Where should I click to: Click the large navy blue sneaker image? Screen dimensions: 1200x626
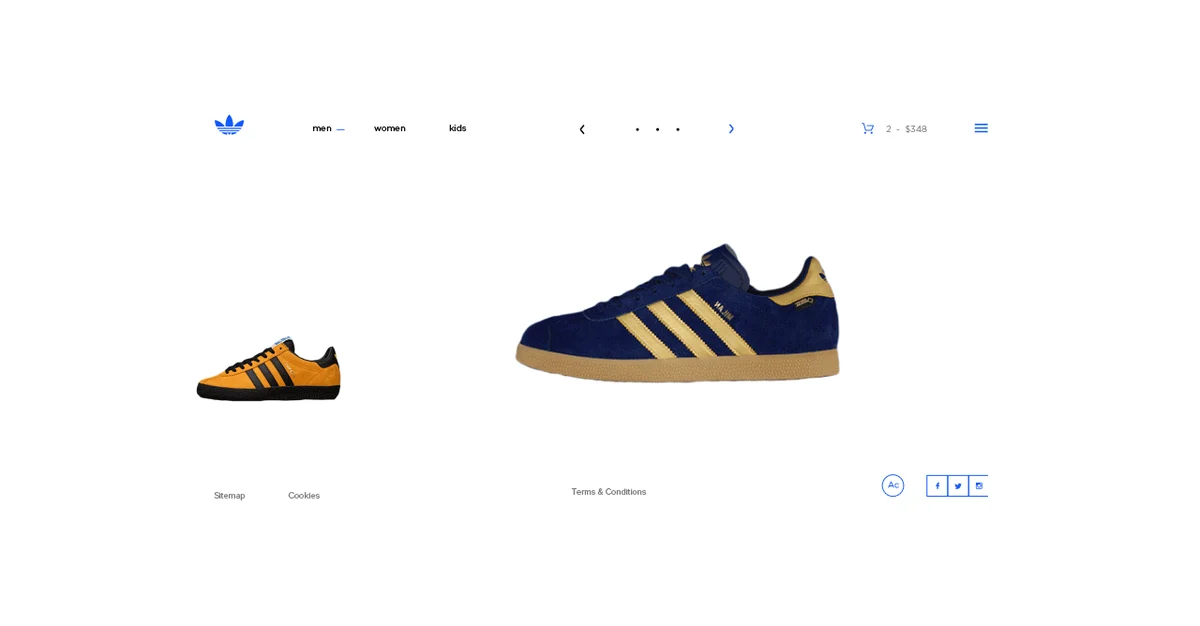[678, 312]
